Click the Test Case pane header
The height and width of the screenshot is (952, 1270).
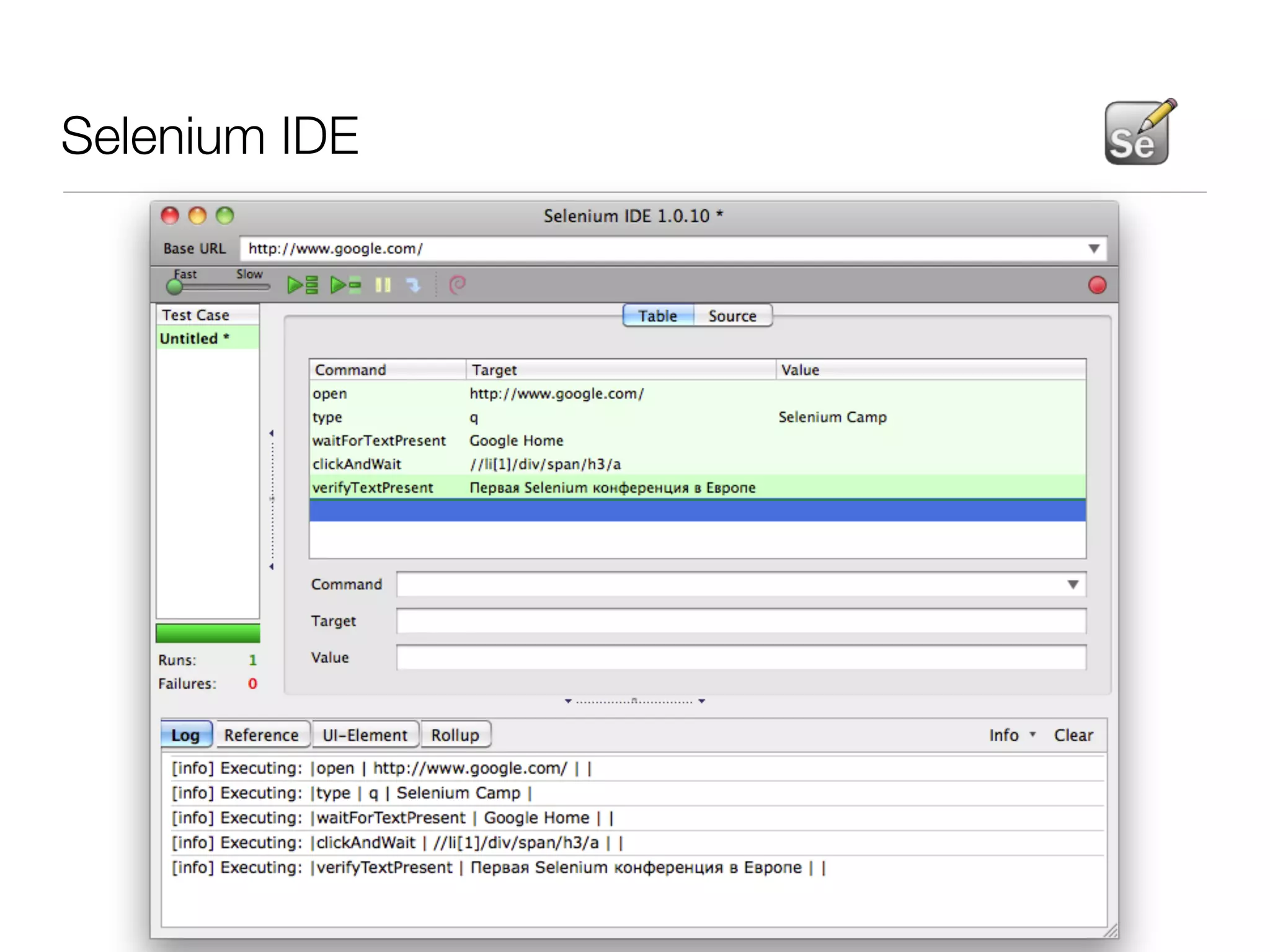(x=207, y=315)
